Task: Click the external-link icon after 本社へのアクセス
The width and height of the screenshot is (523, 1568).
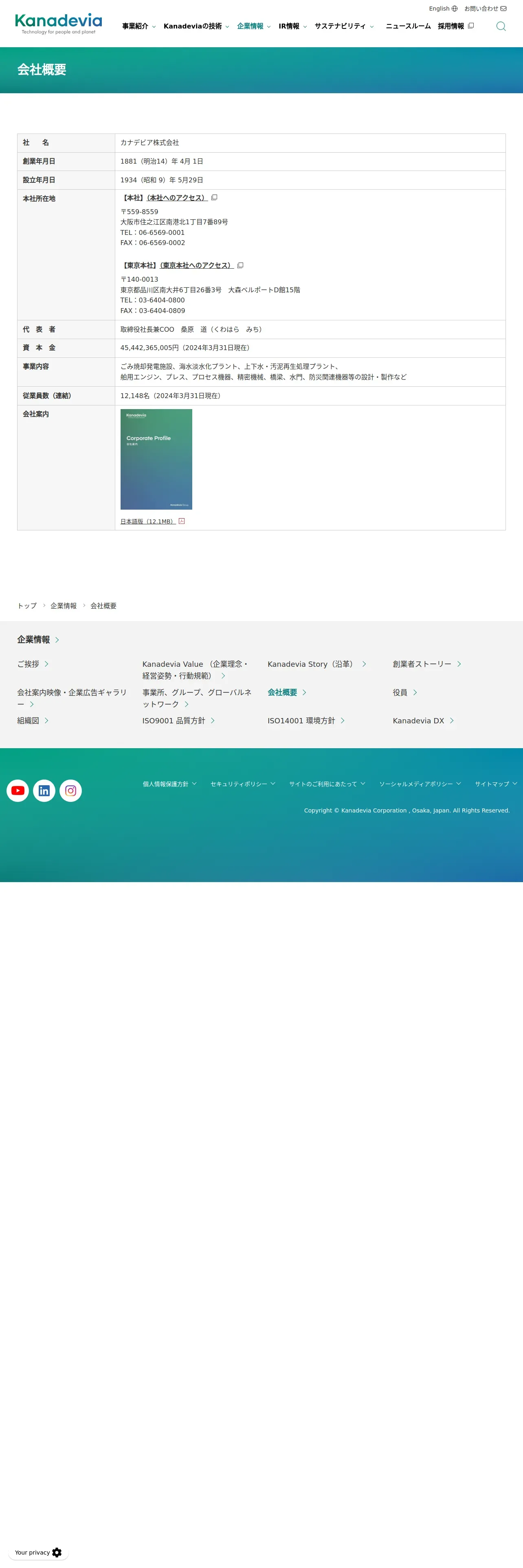Action: click(x=214, y=198)
